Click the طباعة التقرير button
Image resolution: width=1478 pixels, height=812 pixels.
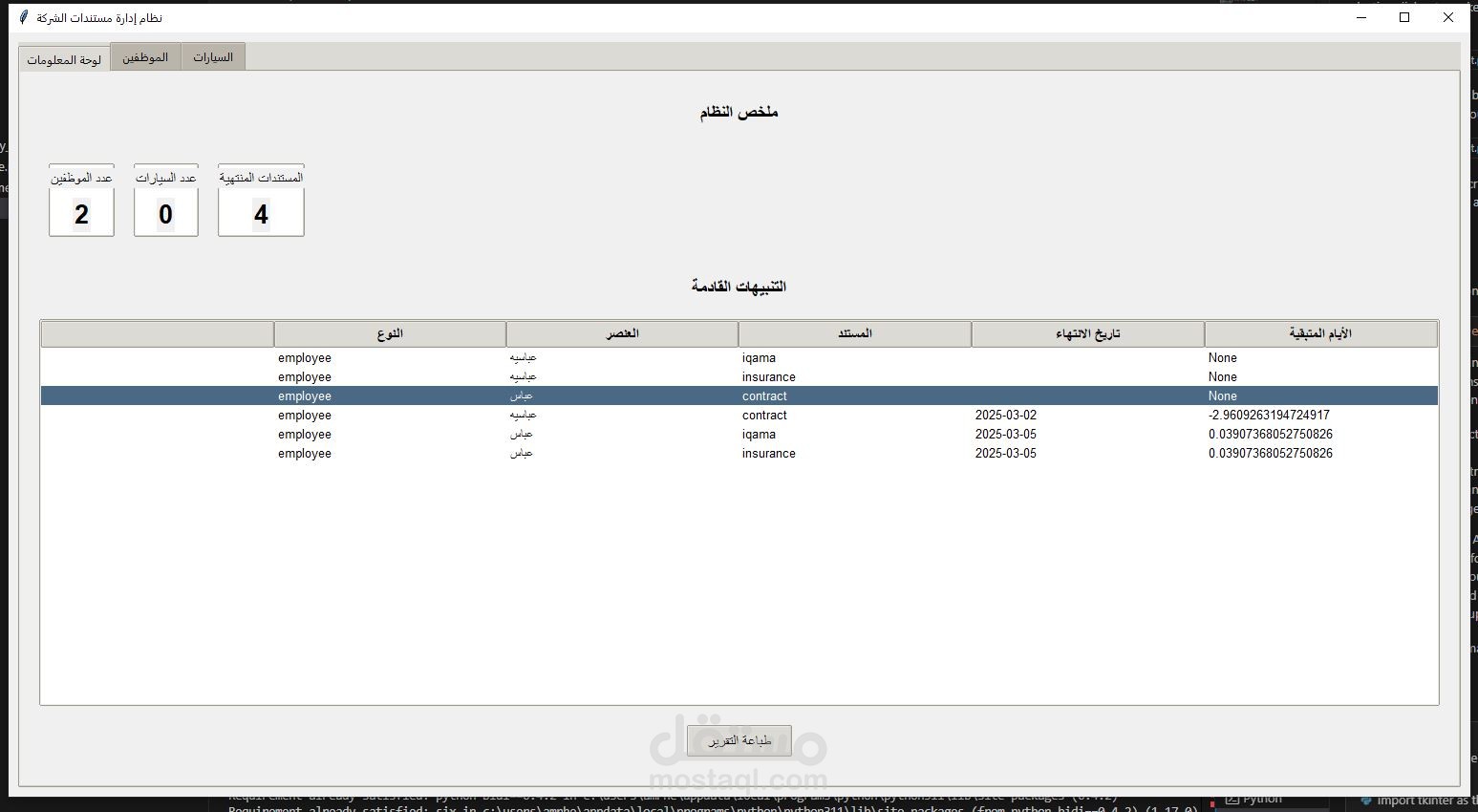[x=739, y=740]
